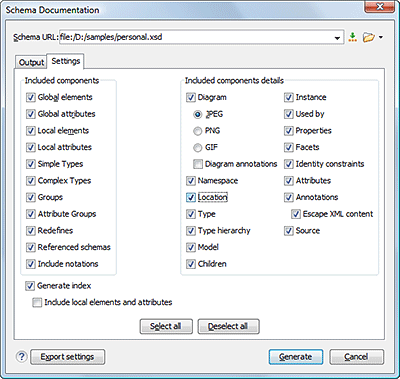
Task: Uncheck the Location option
Action: pyautogui.click(x=191, y=197)
